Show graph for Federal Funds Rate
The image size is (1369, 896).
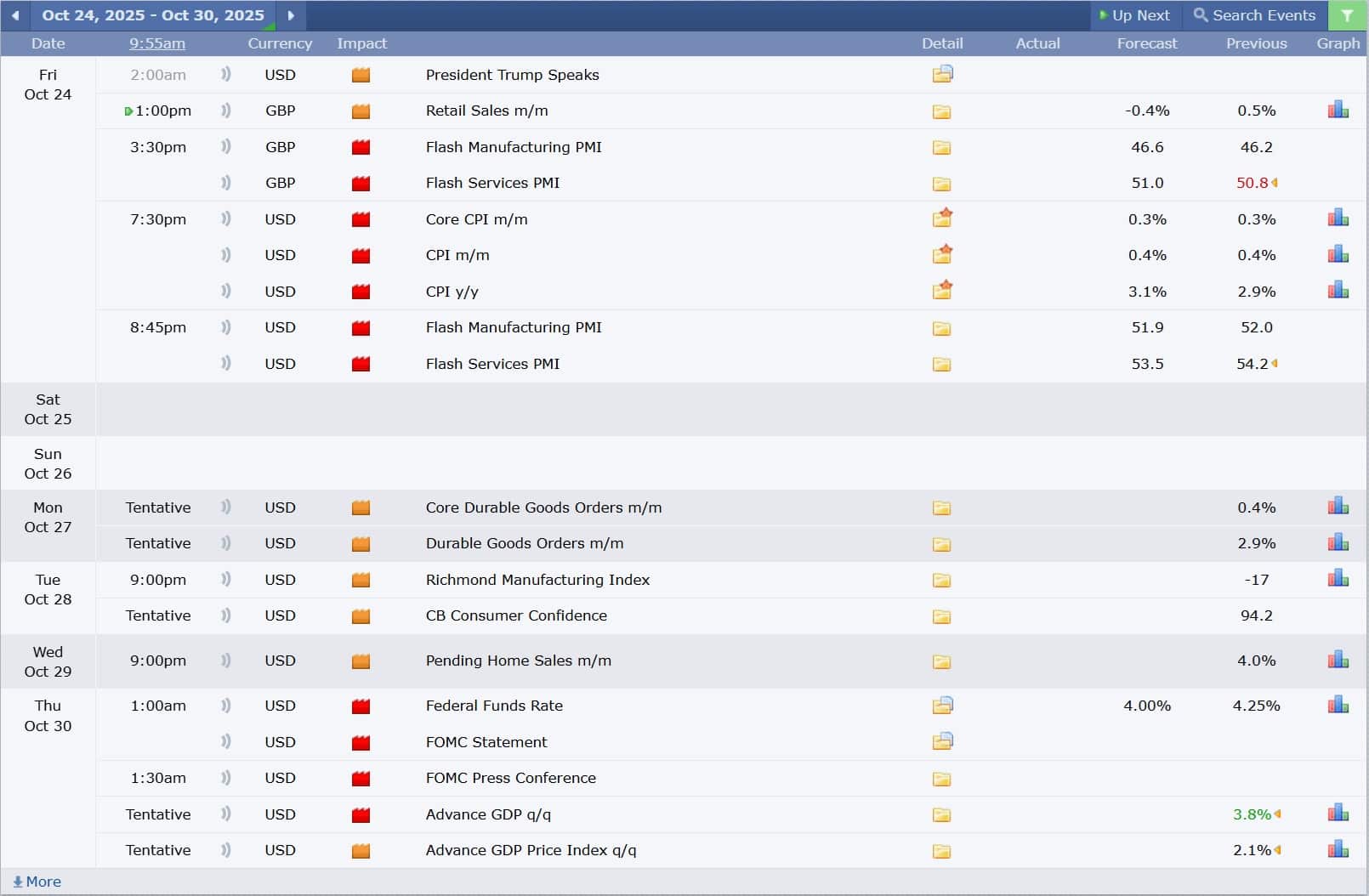pyautogui.click(x=1338, y=706)
